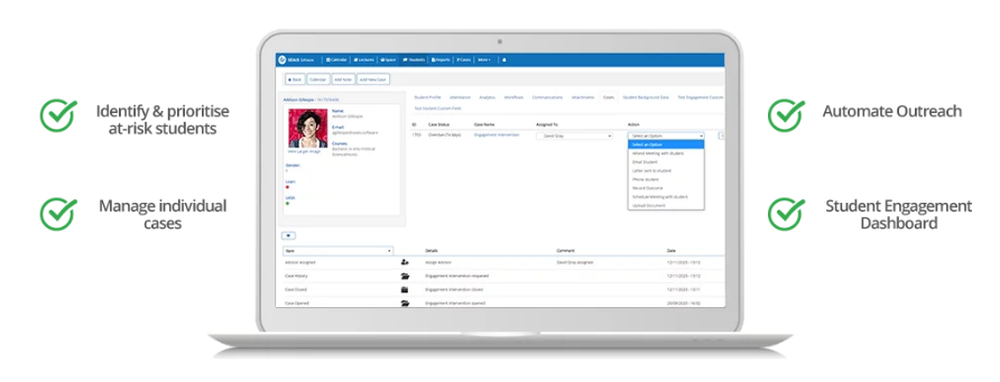Click the Overdue case status text

point(445,135)
